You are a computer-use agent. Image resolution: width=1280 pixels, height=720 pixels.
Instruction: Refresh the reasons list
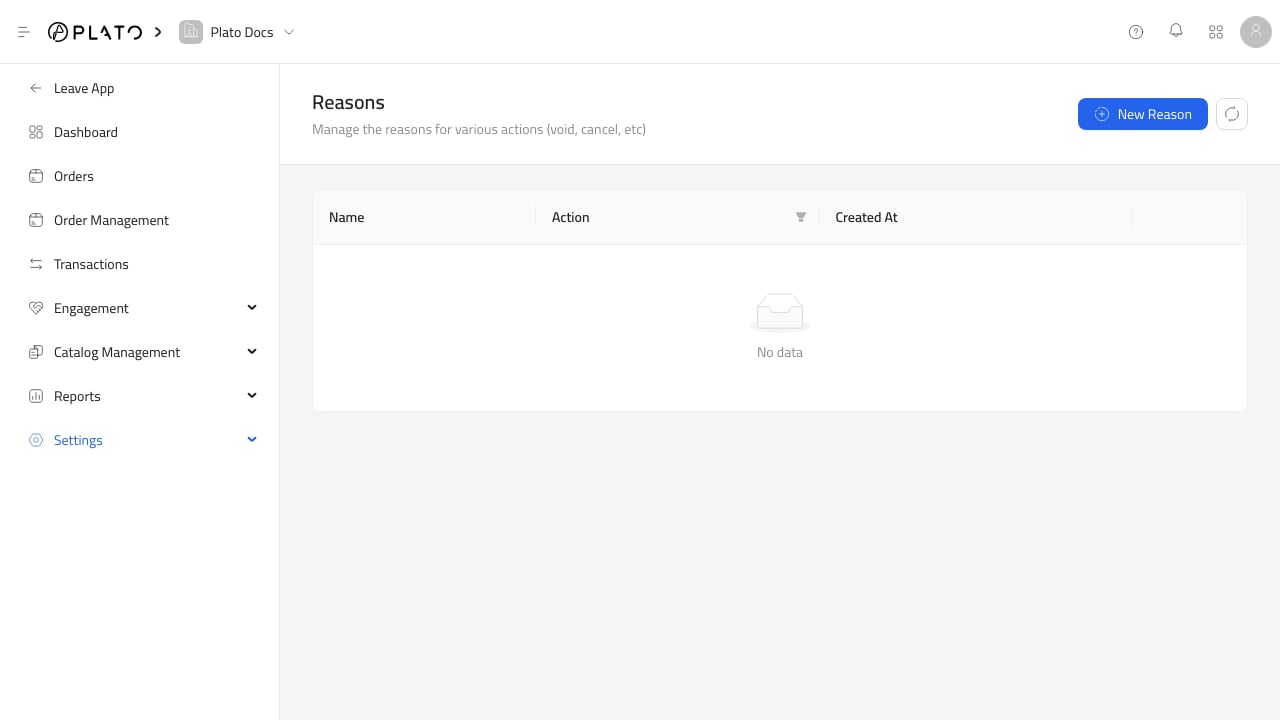point(1232,114)
